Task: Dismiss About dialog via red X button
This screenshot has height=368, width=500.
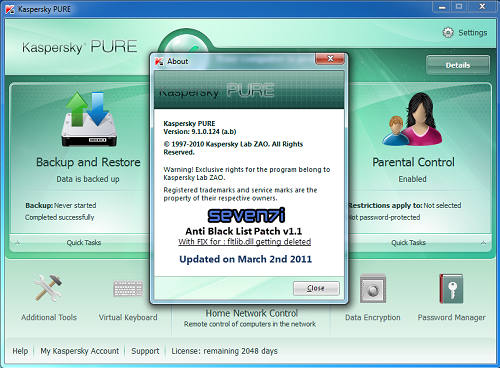Action: [330, 59]
